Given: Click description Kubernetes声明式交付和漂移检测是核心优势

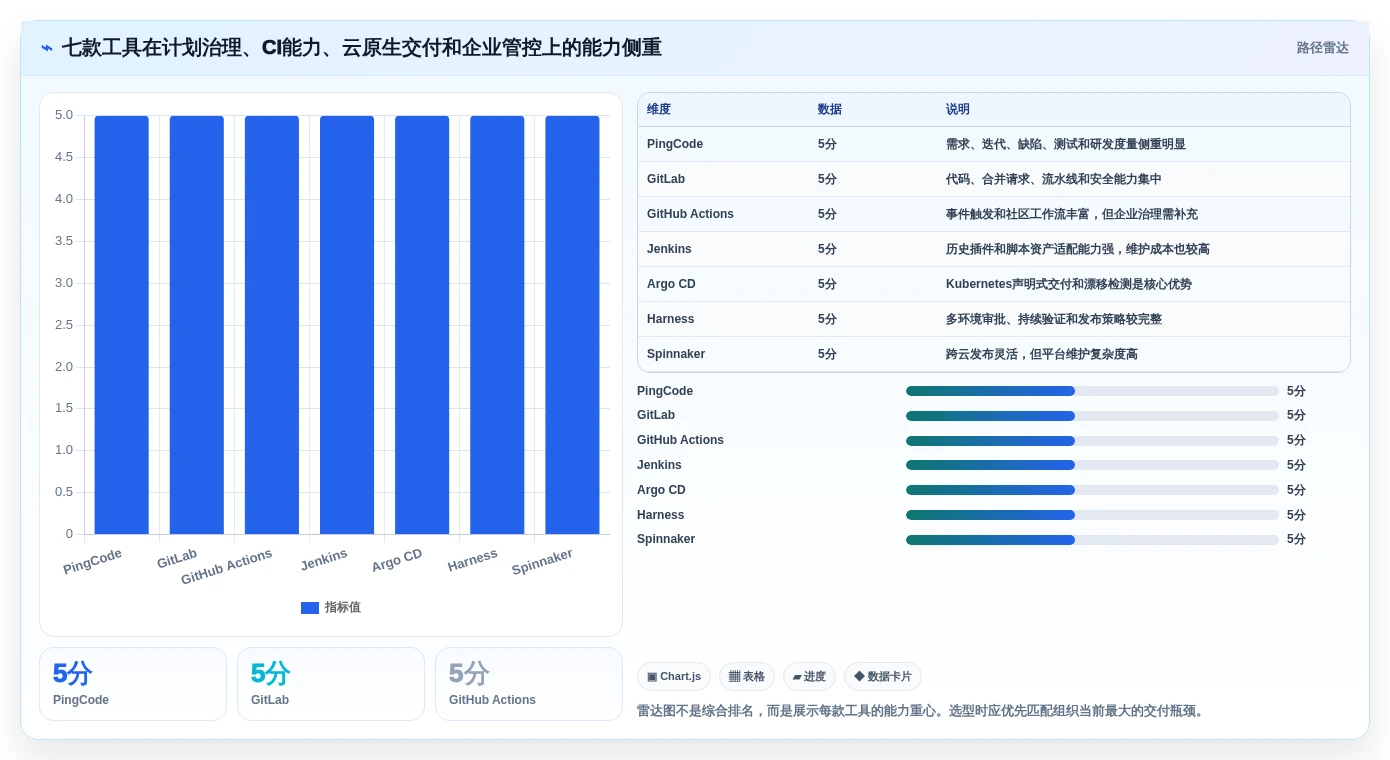Looking at the screenshot, I should (1069, 284).
